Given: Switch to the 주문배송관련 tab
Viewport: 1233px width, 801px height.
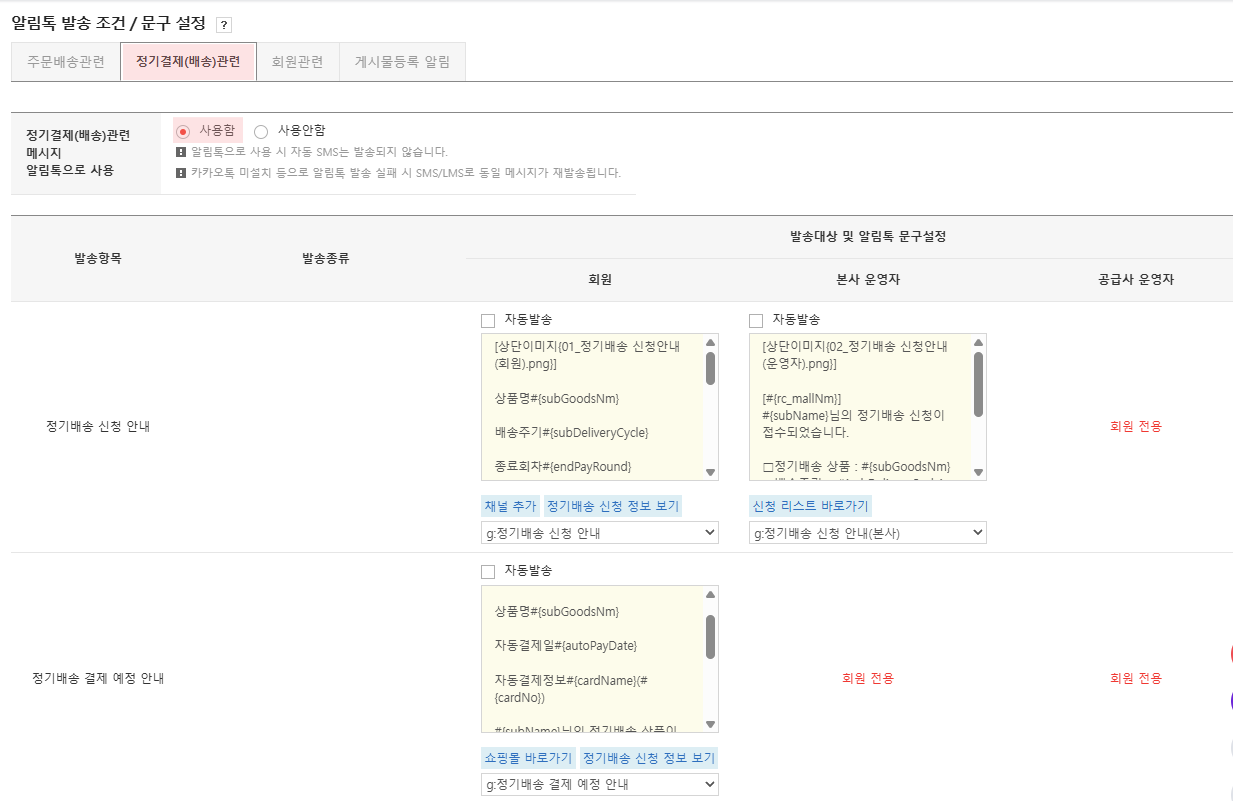Looking at the screenshot, I should click(x=64, y=61).
